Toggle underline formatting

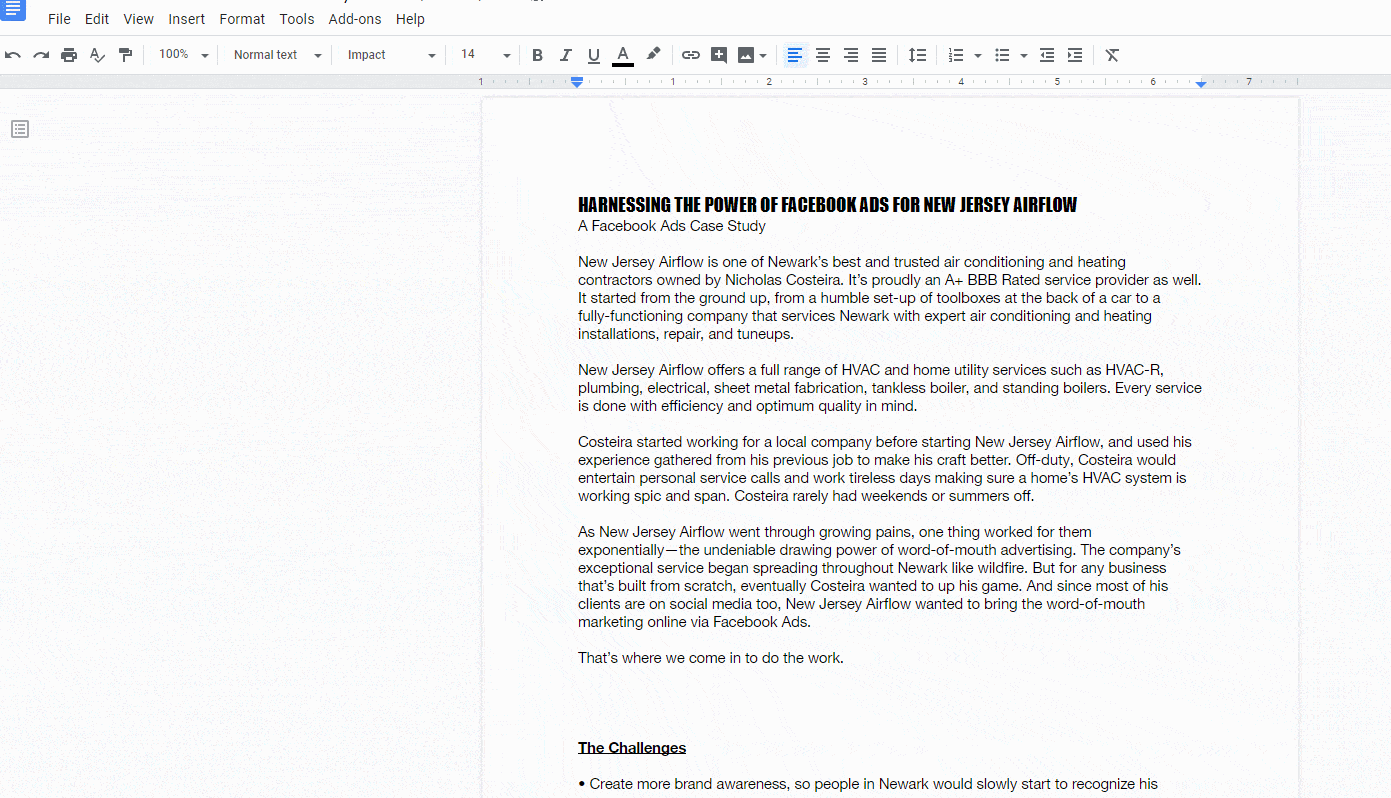click(594, 55)
